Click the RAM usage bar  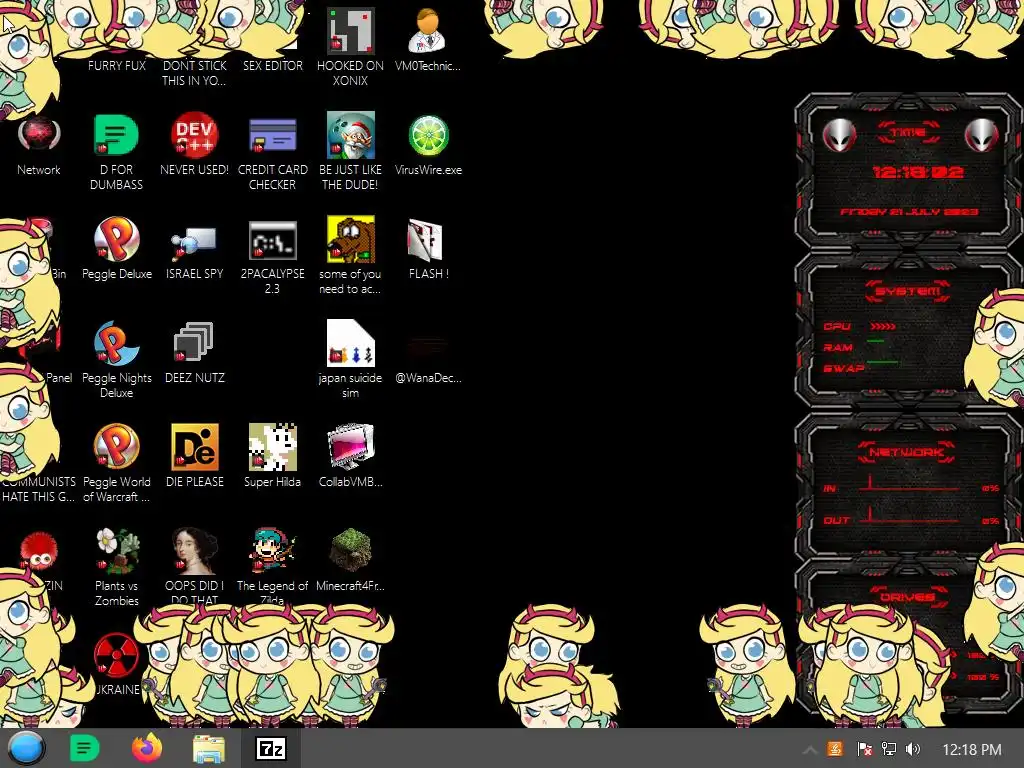[876, 341]
